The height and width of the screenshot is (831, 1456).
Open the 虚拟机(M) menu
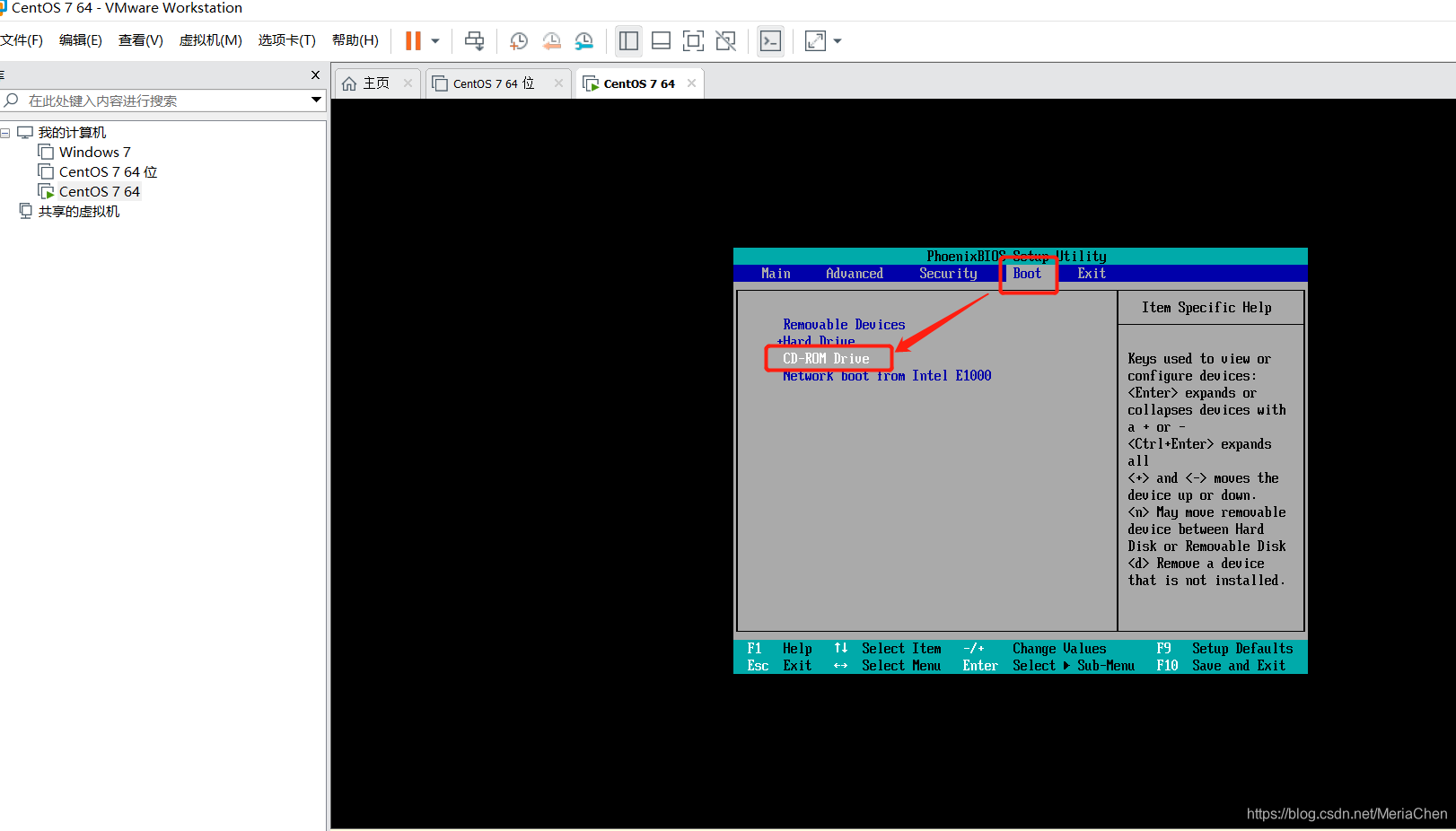click(x=211, y=40)
